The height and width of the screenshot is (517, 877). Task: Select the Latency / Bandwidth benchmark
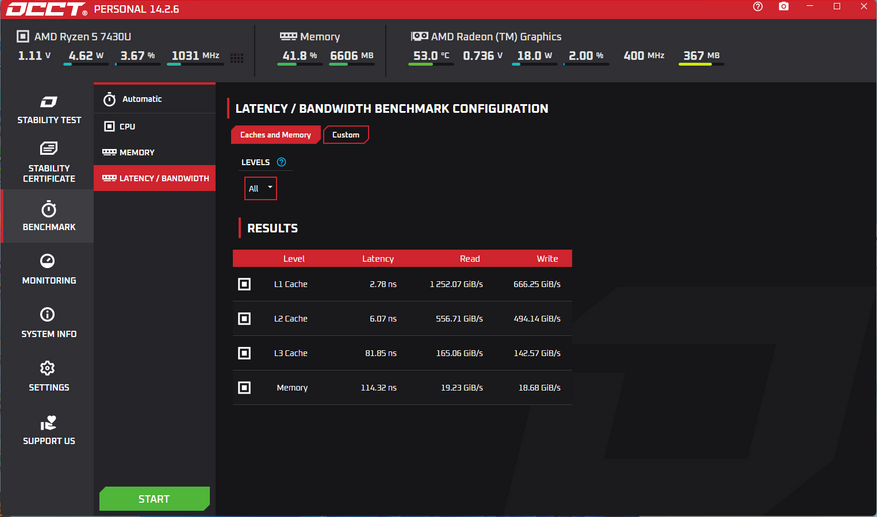[154, 178]
